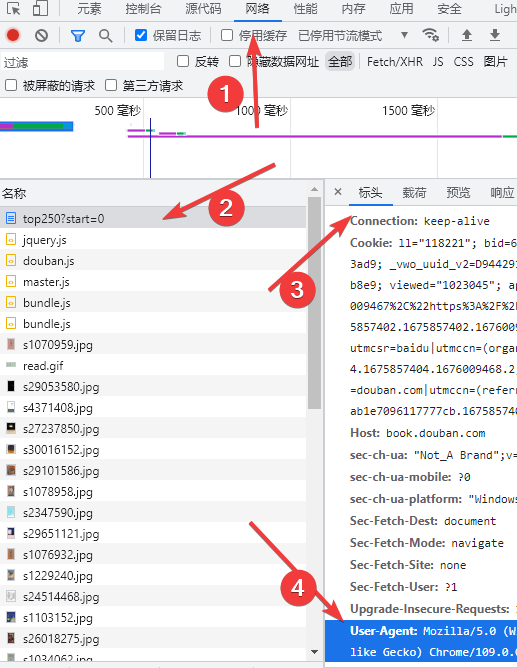
Task: Filter requests by Fetch/XHR
Action: [x=395, y=62]
